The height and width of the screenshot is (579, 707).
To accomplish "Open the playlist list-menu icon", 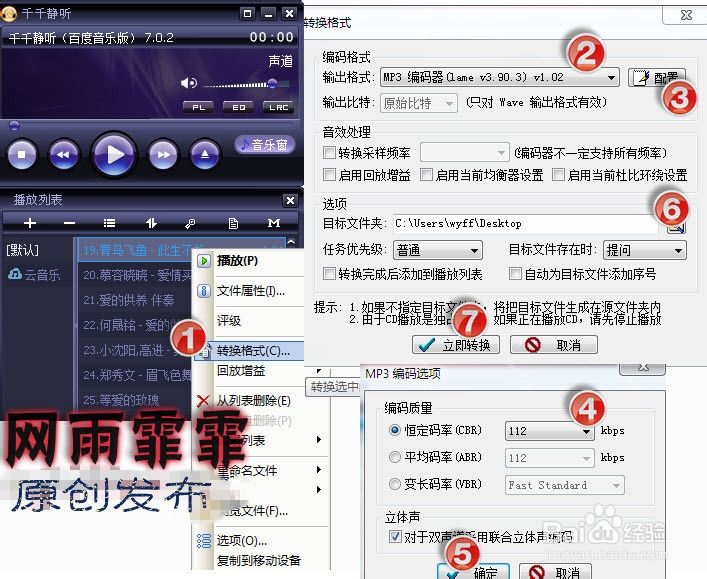I will [109, 223].
